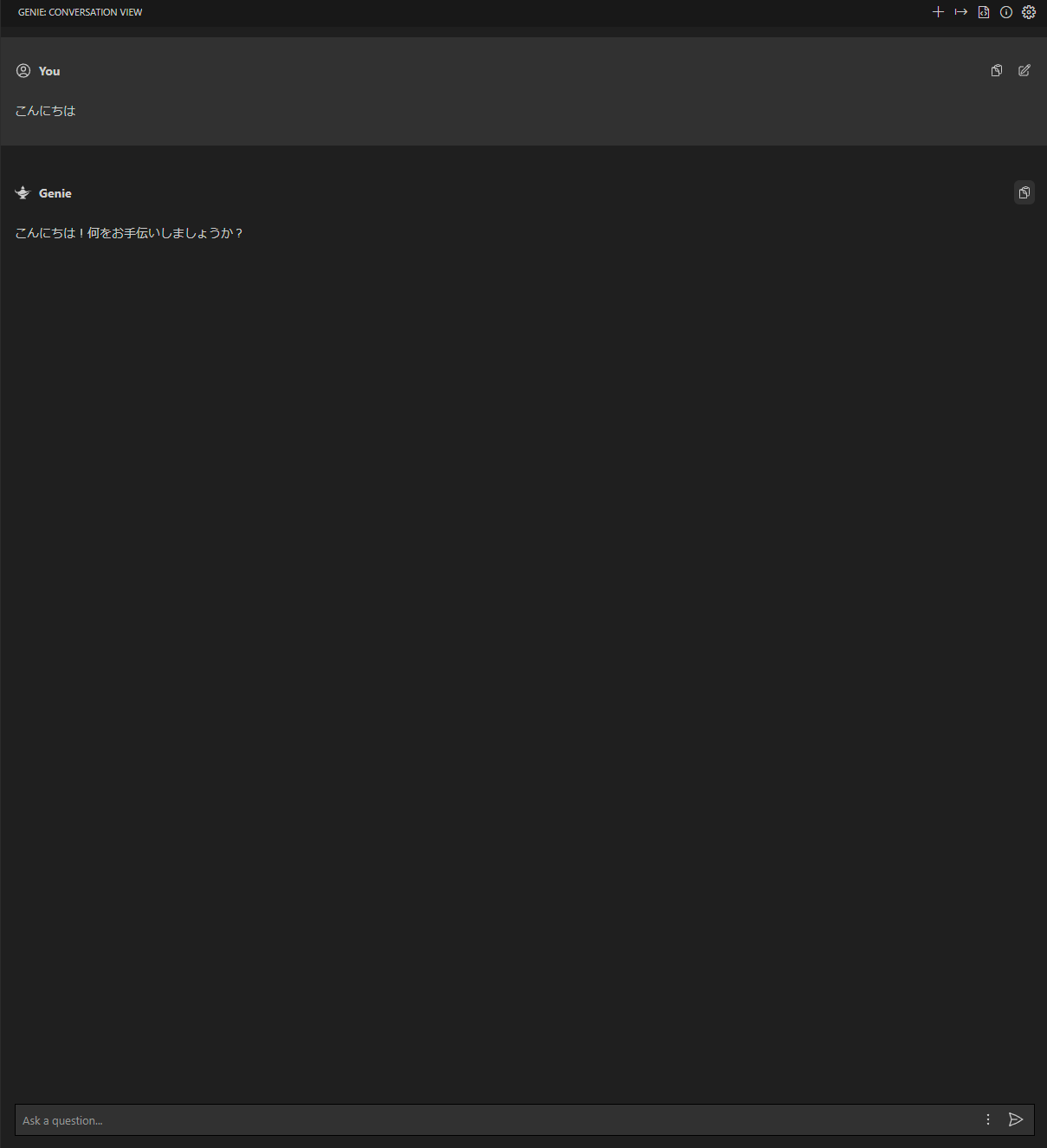Start a new chat with the plus icon

click(x=938, y=12)
